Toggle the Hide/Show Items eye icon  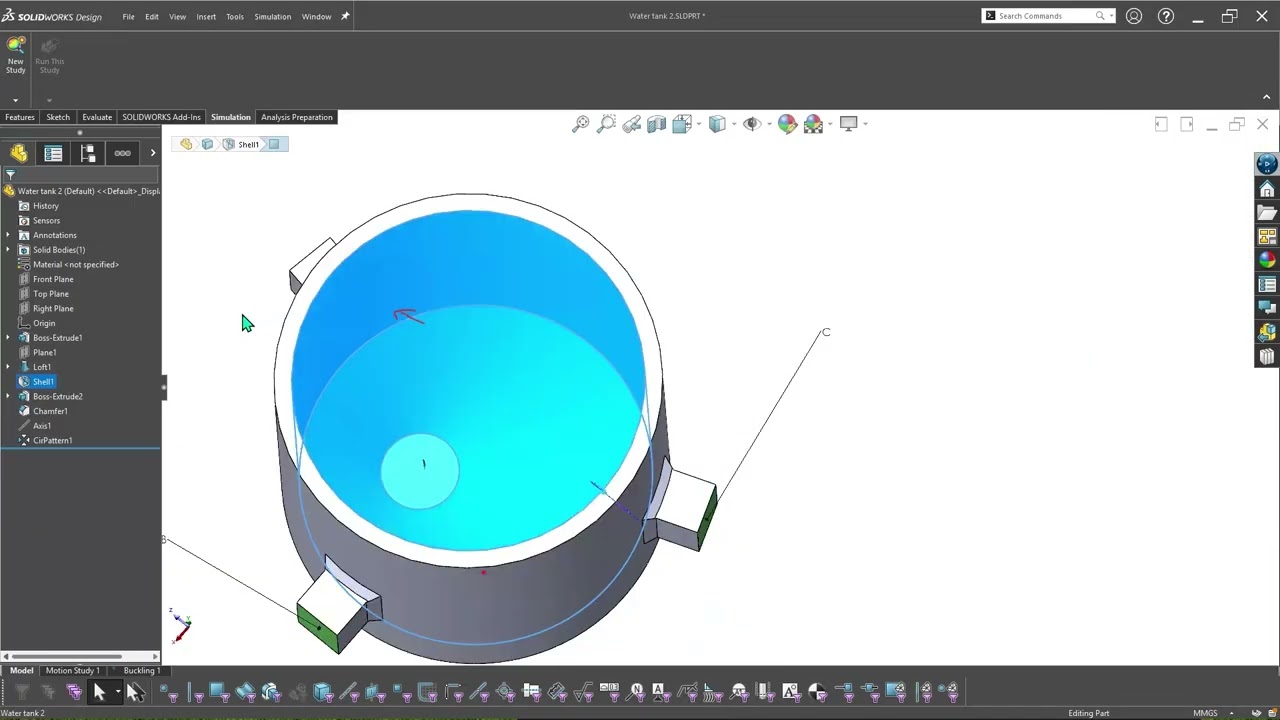(751, 124)
